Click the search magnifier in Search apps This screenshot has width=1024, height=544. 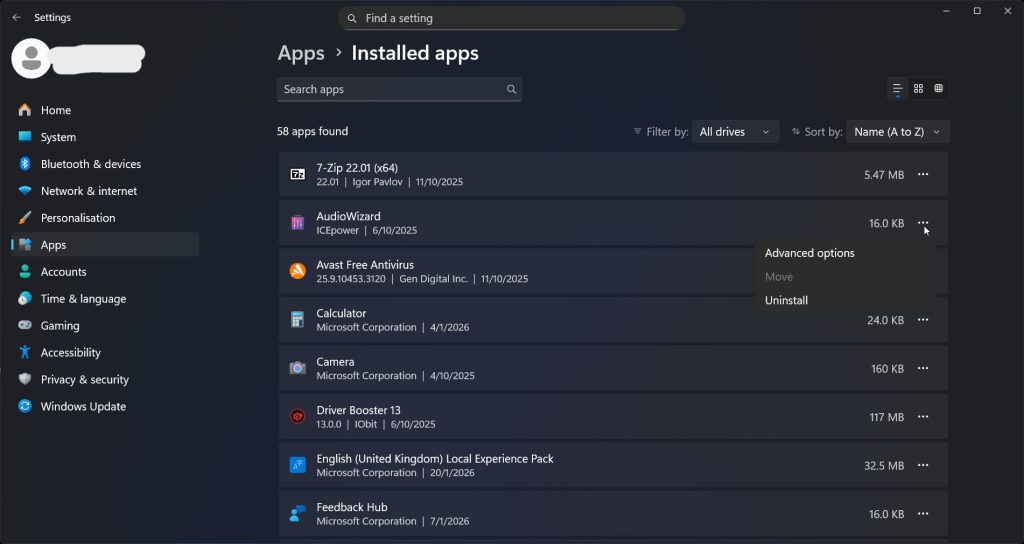pyautogui.click(x=511, y=89)
